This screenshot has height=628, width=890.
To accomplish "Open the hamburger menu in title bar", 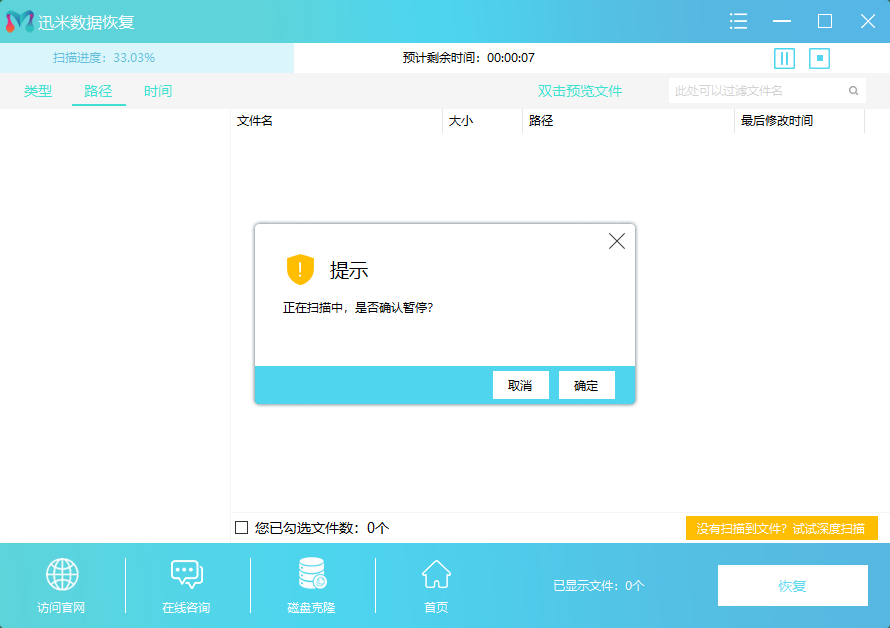I will [x=739, y=21].
